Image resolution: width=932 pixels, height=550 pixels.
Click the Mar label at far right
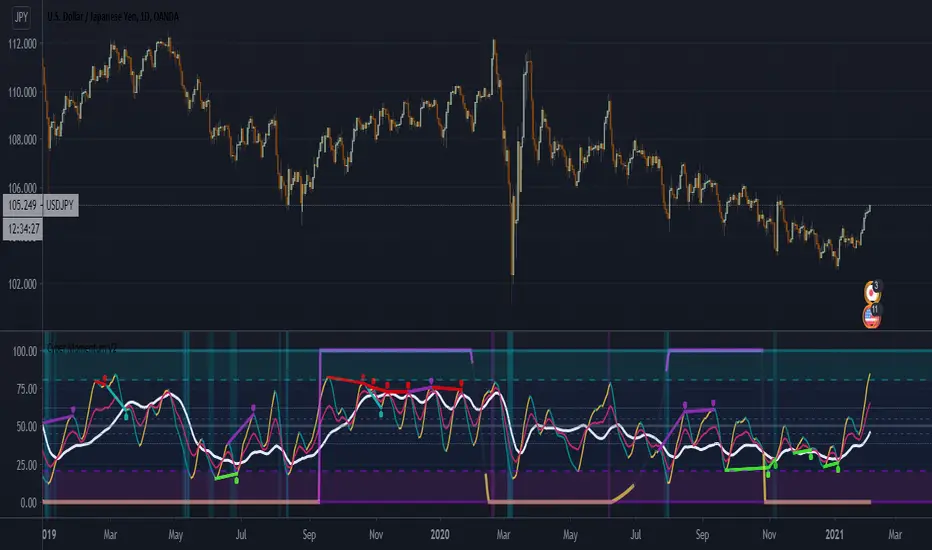click(x=895, y=535)
